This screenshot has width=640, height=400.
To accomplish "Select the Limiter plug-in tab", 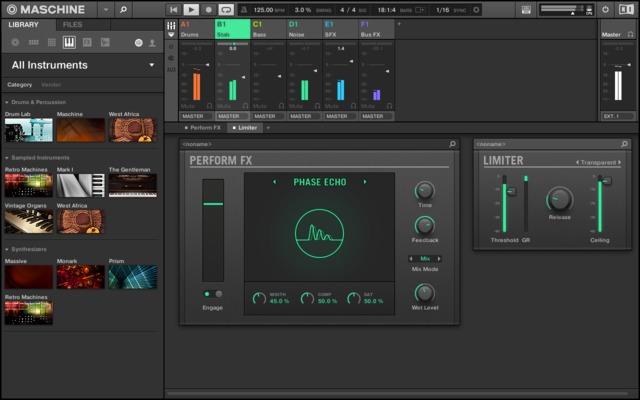I will 245,128.
